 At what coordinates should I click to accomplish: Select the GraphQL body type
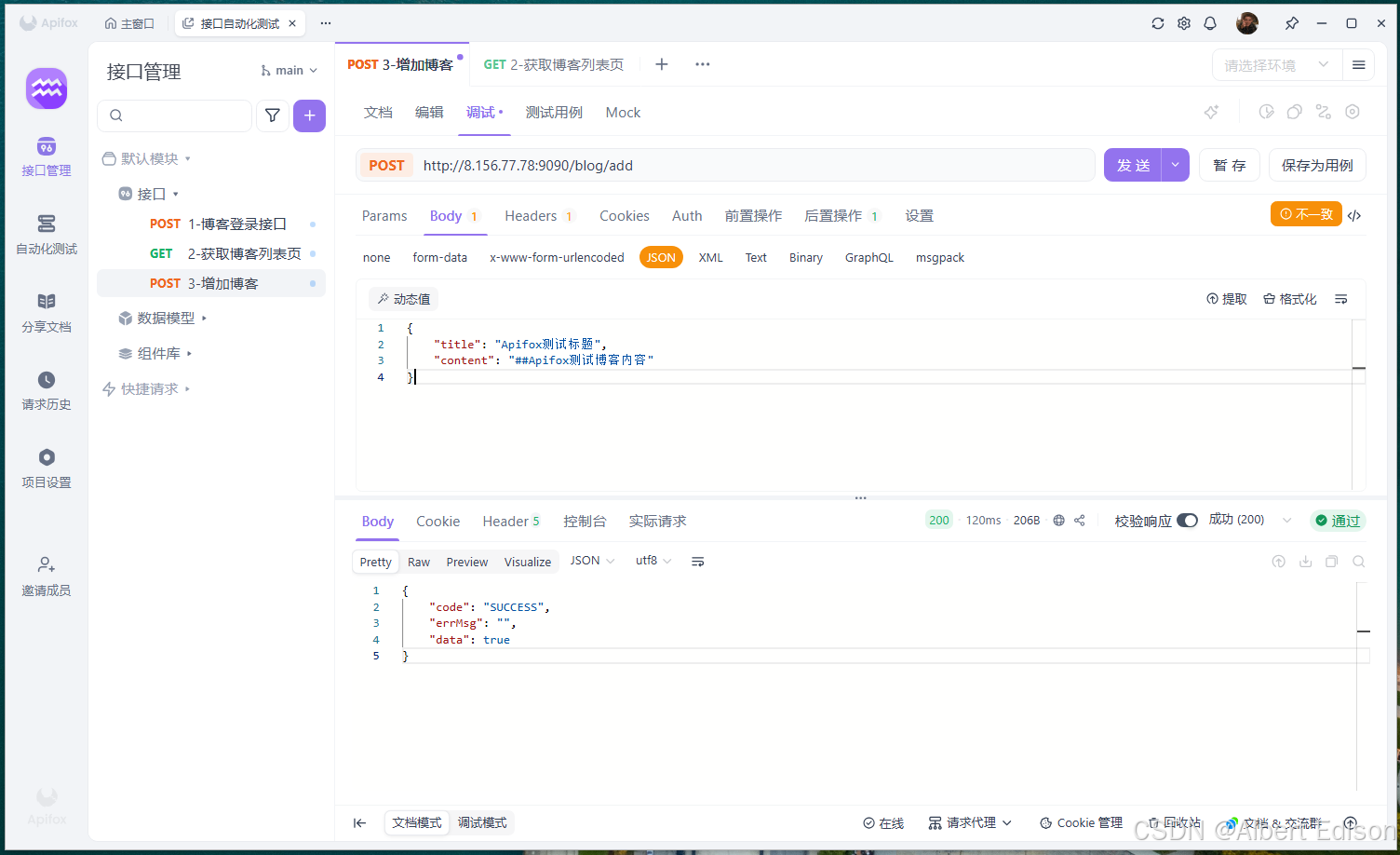(x=869, y=258)
